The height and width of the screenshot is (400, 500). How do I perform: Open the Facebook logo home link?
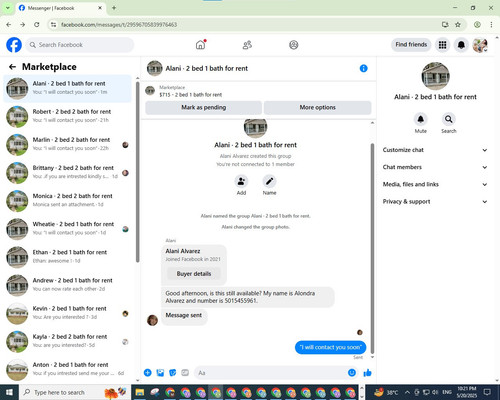(14, 45)
